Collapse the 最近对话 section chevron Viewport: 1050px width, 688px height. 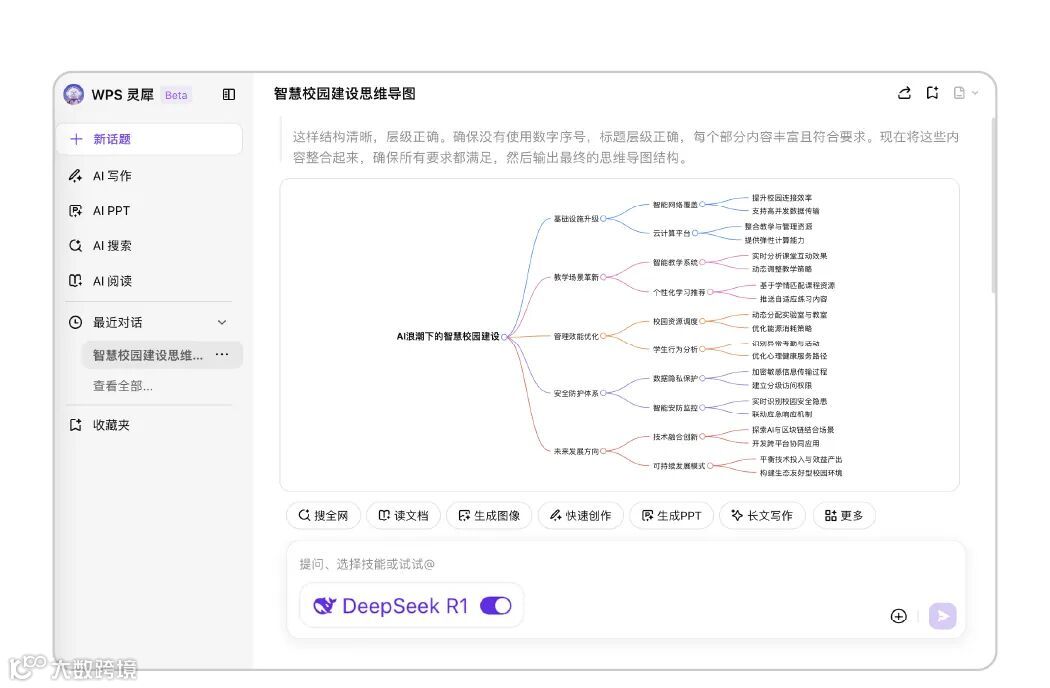coord(222,322)
